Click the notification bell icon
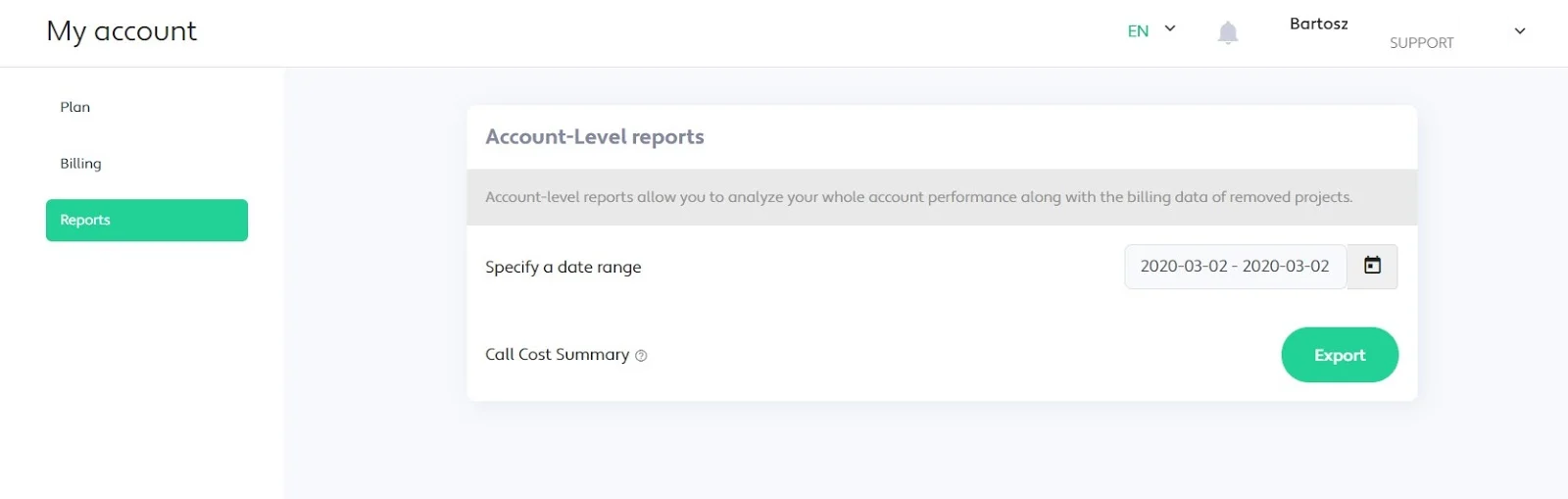1568x499 pixels. pos(1227,32)
